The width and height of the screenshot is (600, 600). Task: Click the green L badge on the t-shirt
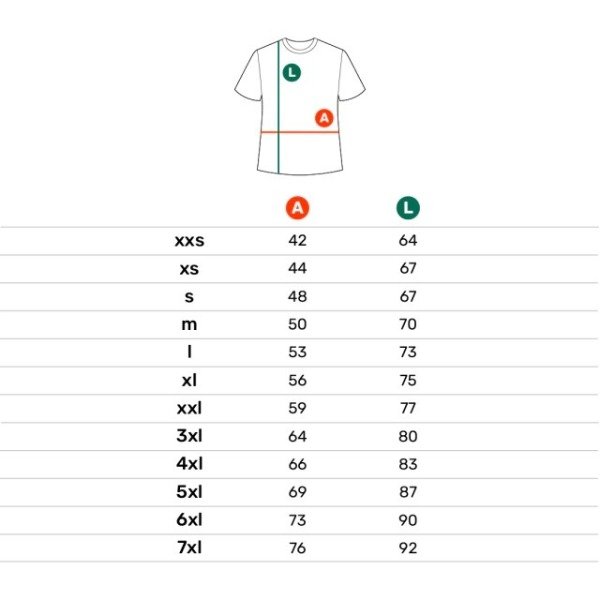pos(291,72)
